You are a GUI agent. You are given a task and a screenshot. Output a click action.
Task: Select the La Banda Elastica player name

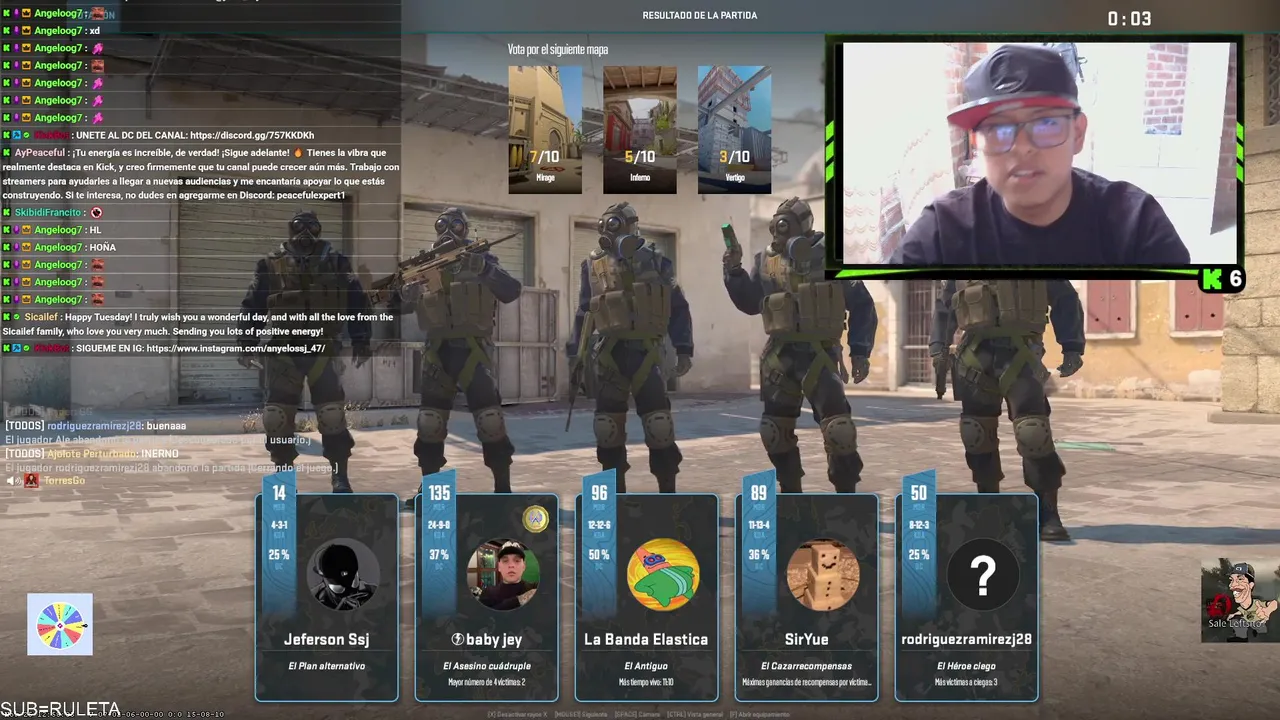(646, 639)
